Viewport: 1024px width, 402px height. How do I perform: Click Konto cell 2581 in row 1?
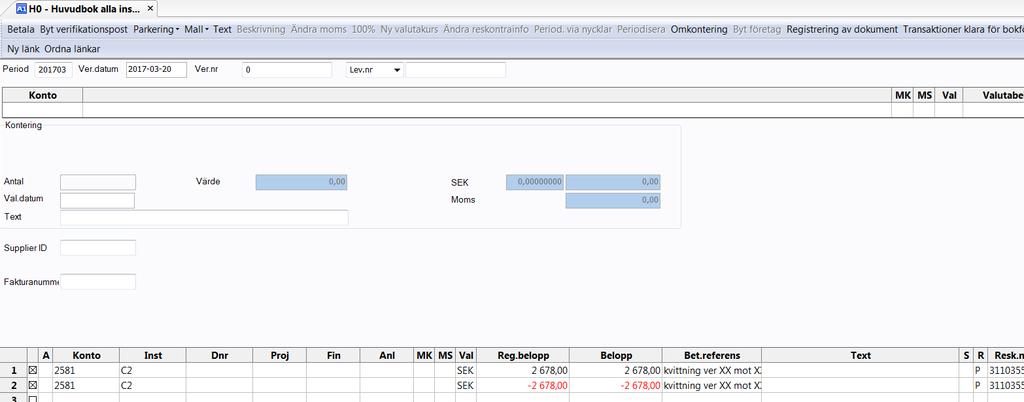(x=86, y=370)
